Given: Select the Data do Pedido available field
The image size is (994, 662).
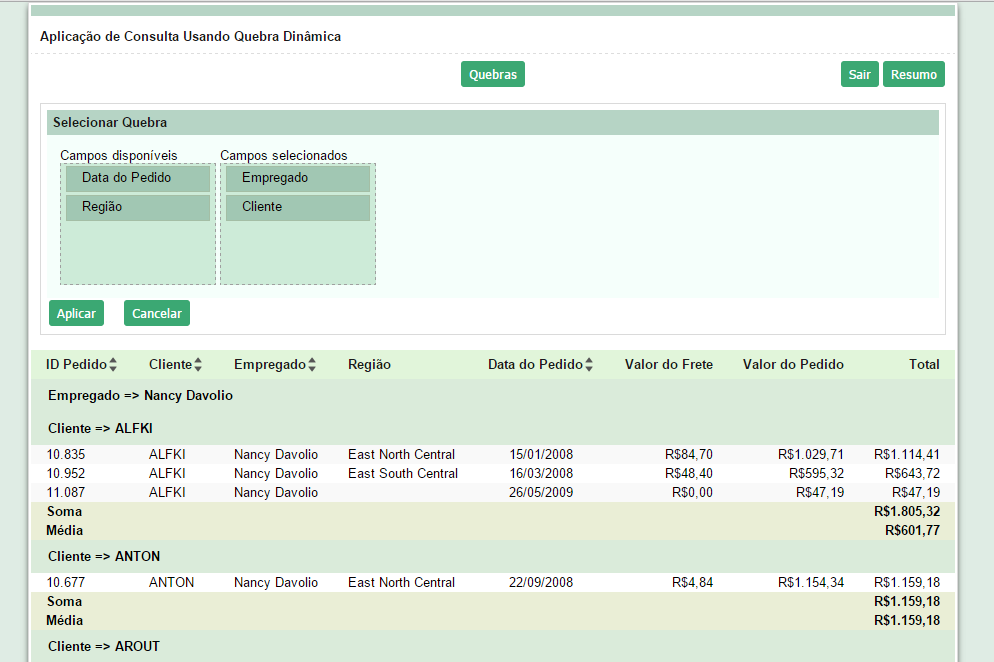Looking at the screenshot, I should pos(138,178).
